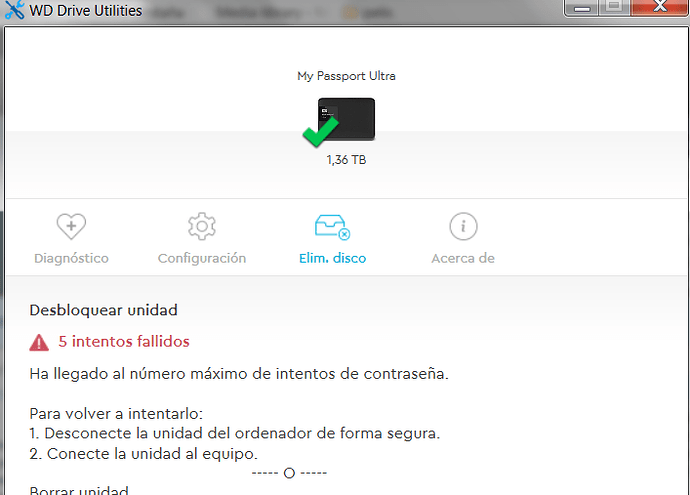
Task: Open the Configuración gear icon
Action: tap(202, 226)
